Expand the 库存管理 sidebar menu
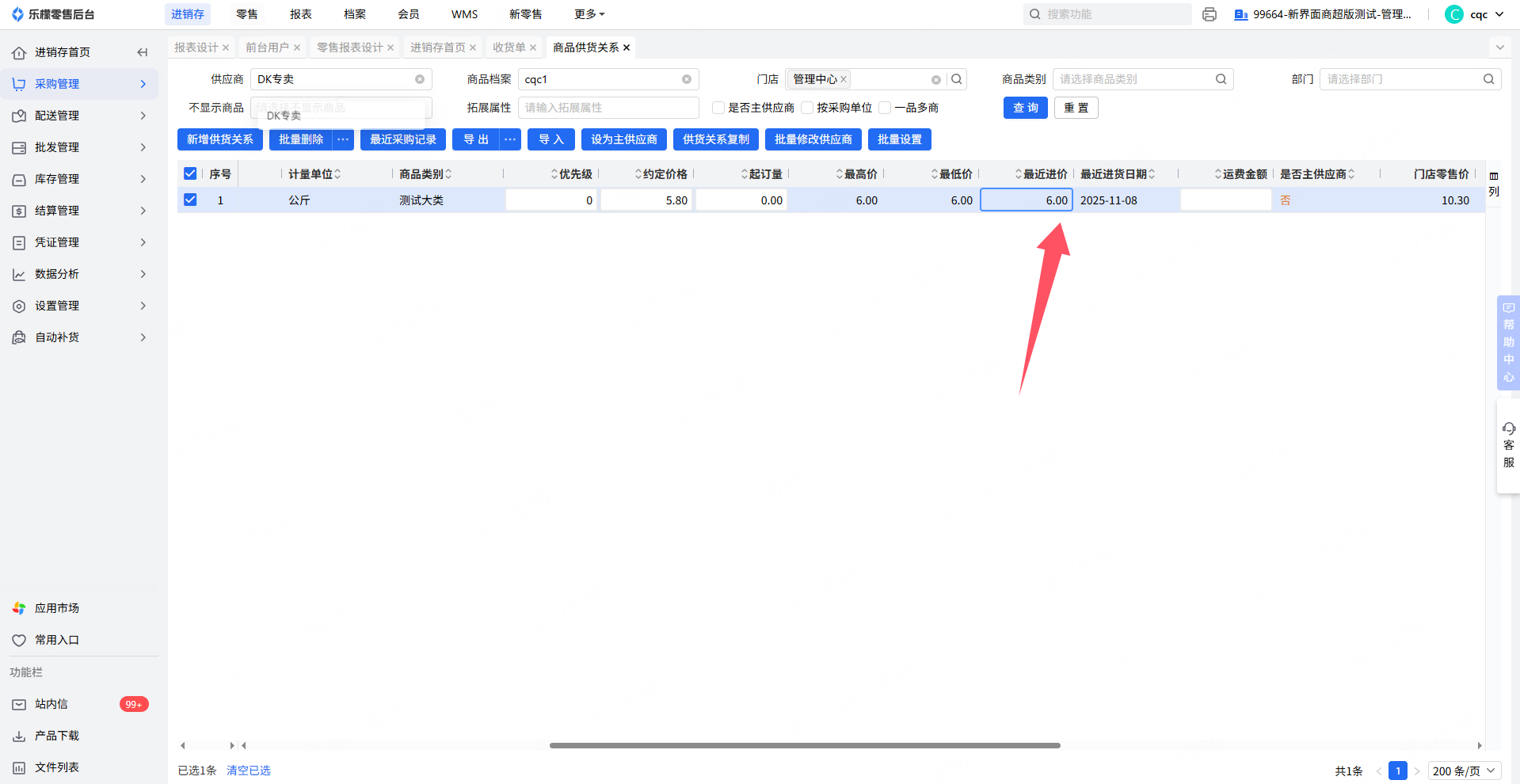The height and width of the screenshot is (784, 1520). pyautogui.click(x=79, y=179)
